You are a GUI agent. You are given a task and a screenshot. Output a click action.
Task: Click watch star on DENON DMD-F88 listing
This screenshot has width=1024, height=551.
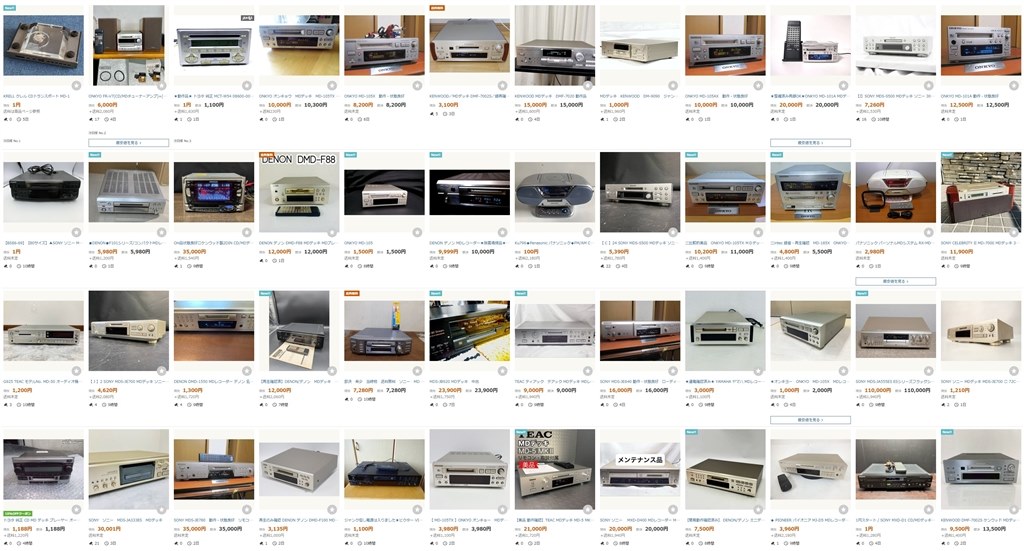332,232
